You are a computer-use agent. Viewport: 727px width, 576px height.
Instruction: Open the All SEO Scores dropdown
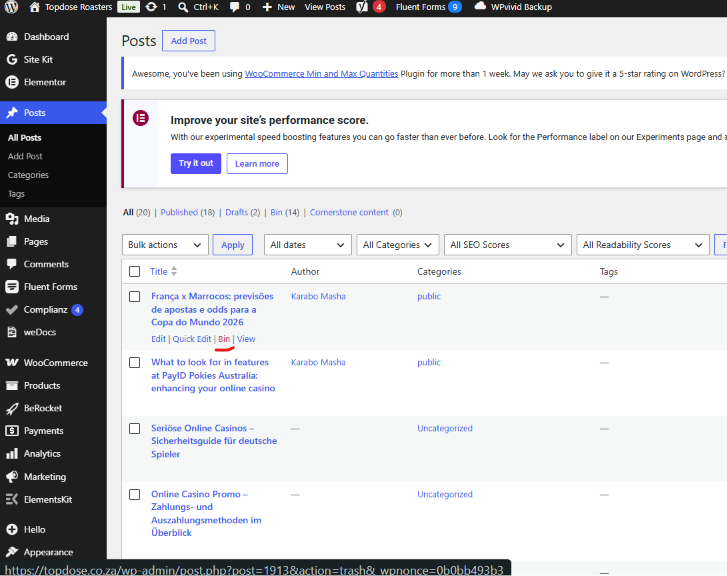point(508,245)
